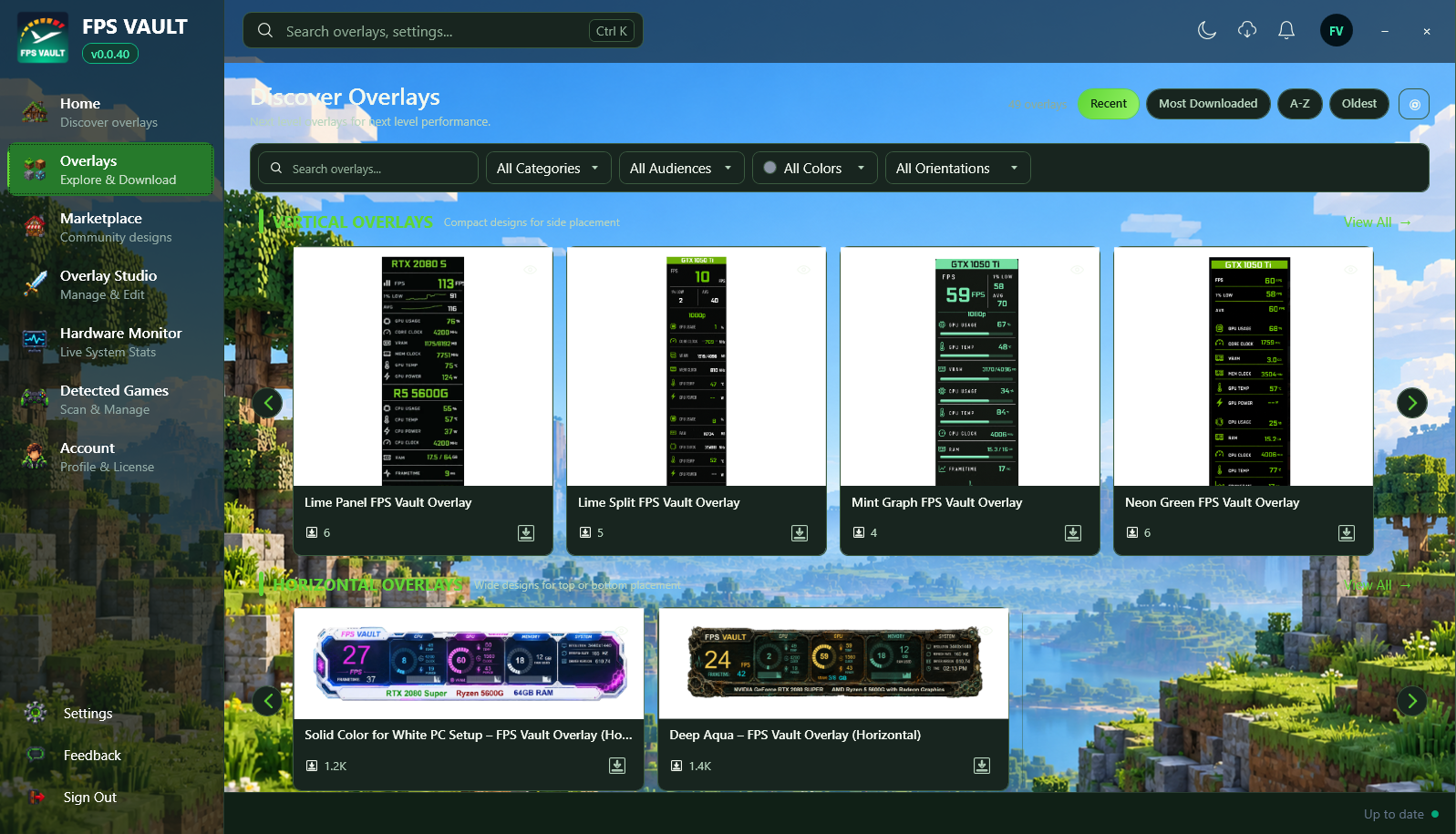Open the All Colors filter dropdown
The width and height of the screenshot is (1456, 834).
pos(815,169)
